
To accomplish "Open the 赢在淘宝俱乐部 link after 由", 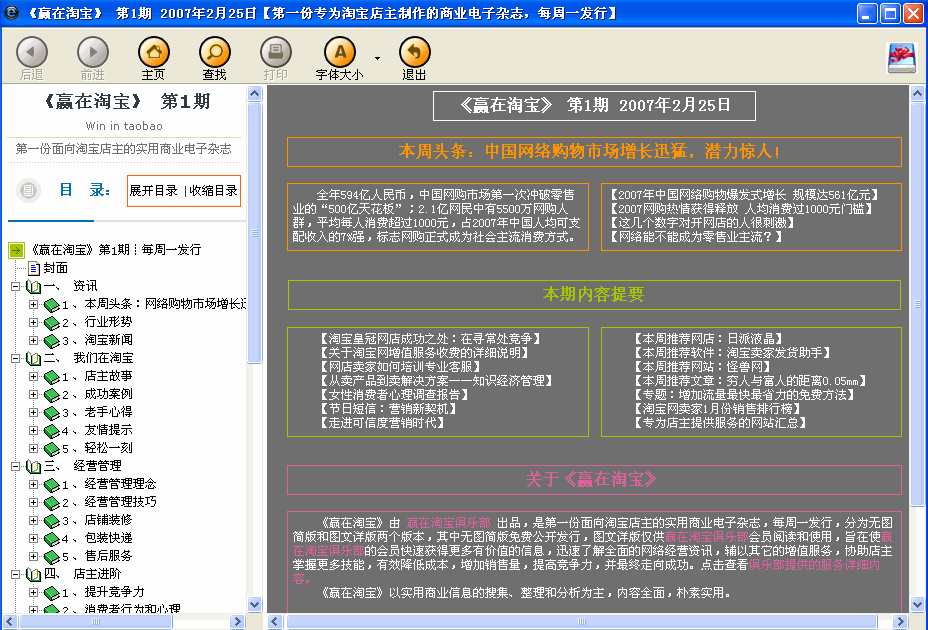I will 449,523.
